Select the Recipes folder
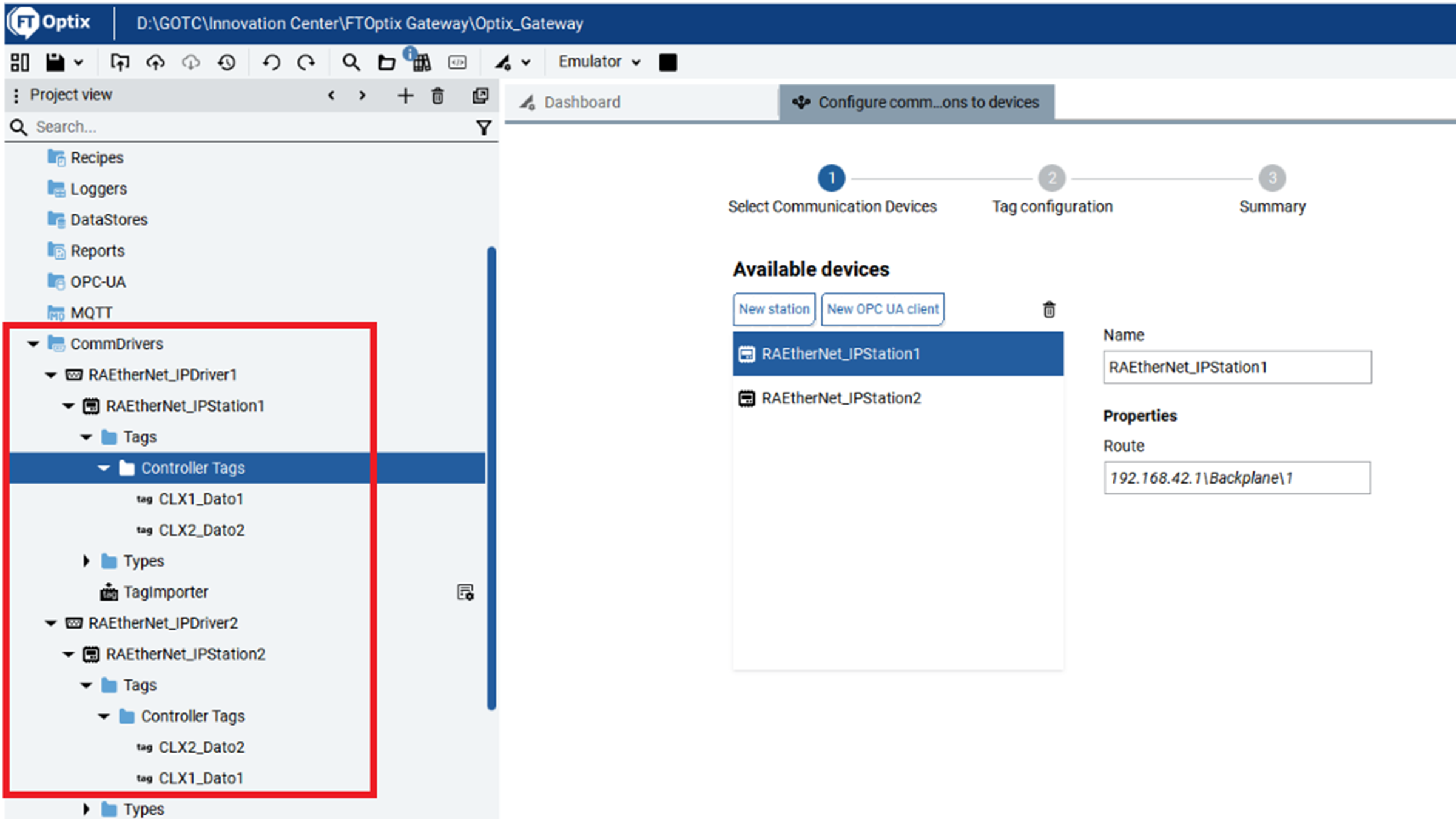 [97, 158]
